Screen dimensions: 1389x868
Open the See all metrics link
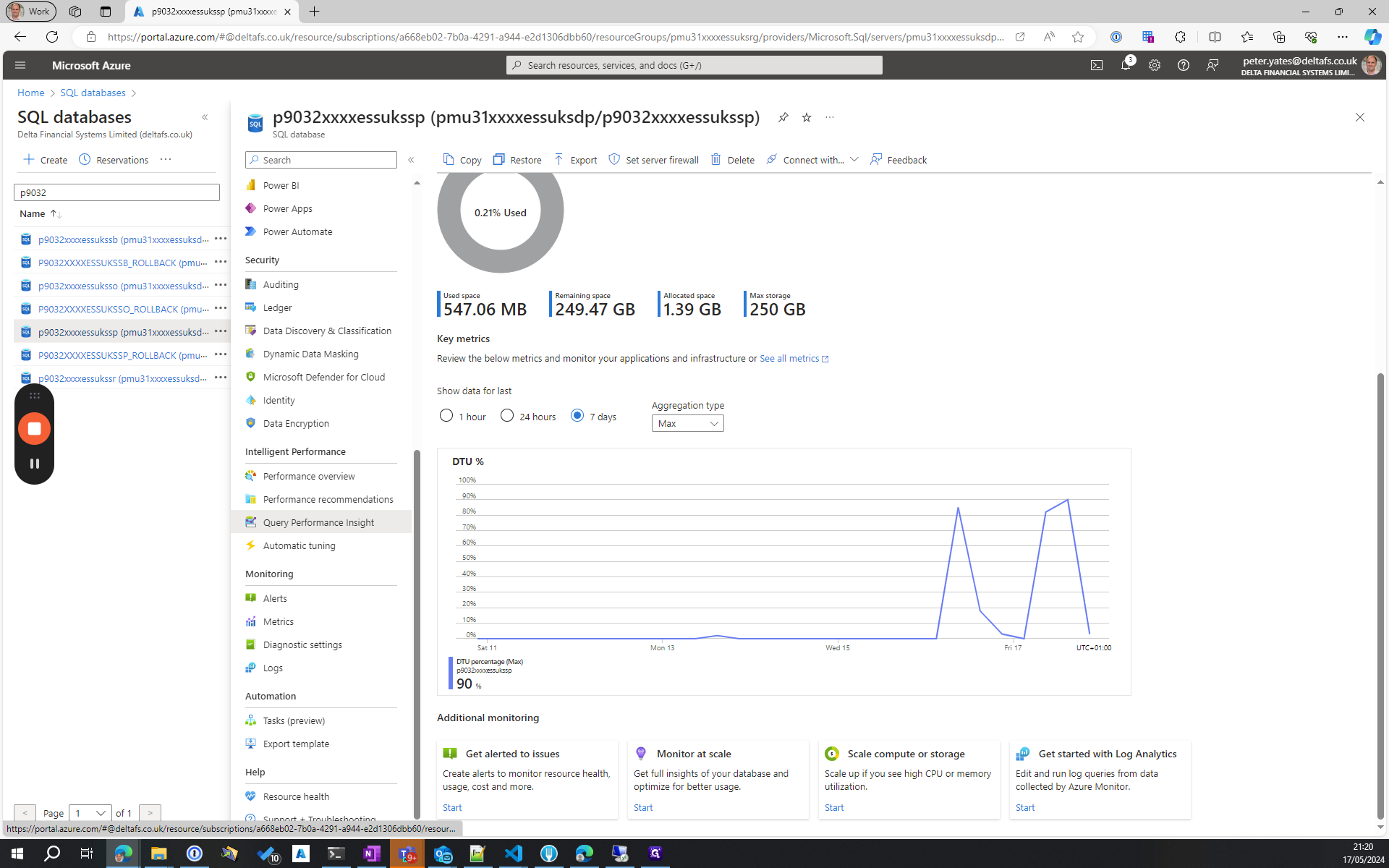[x=794, y=359]
